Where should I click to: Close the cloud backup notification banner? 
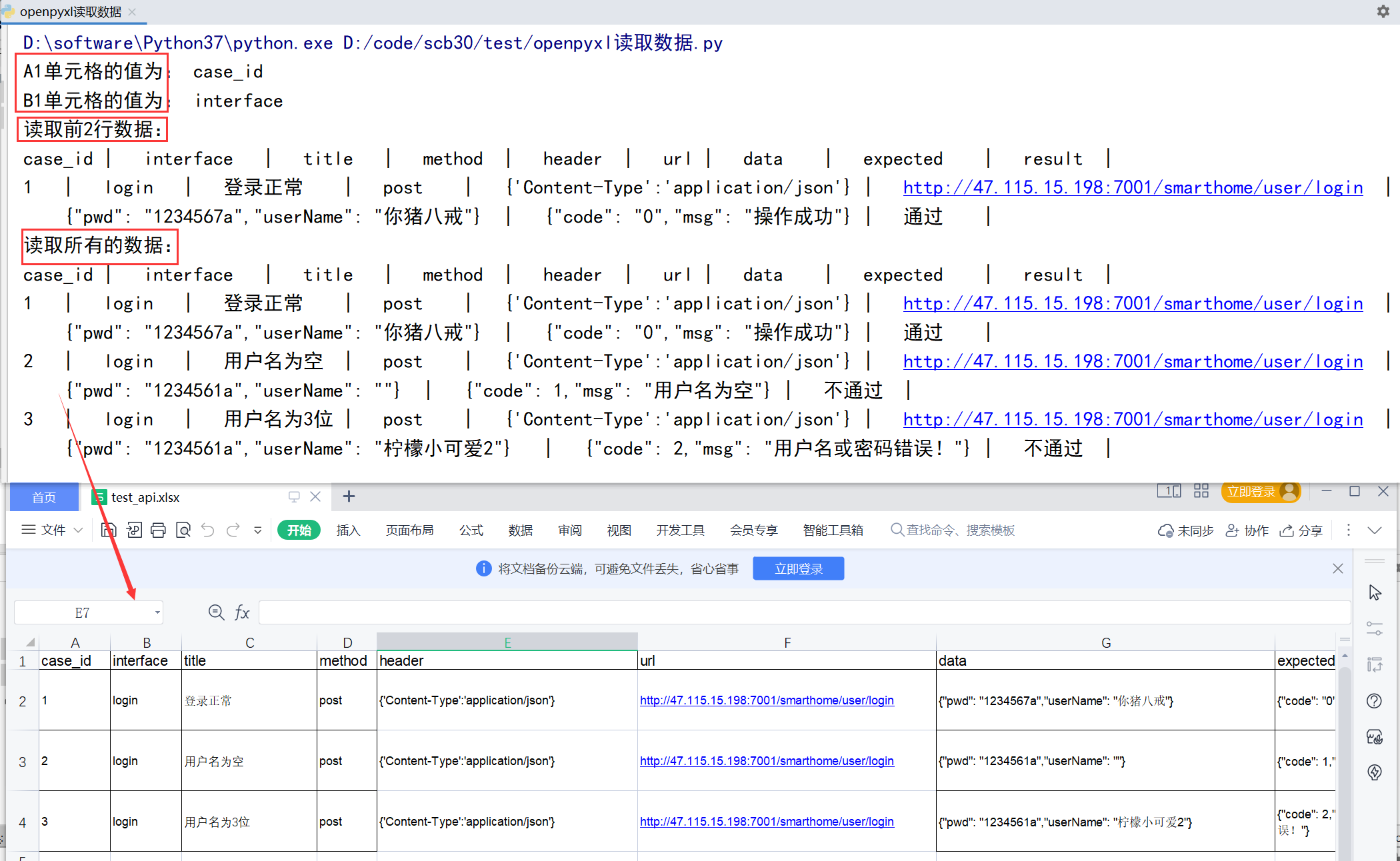tap(1337, 568)
